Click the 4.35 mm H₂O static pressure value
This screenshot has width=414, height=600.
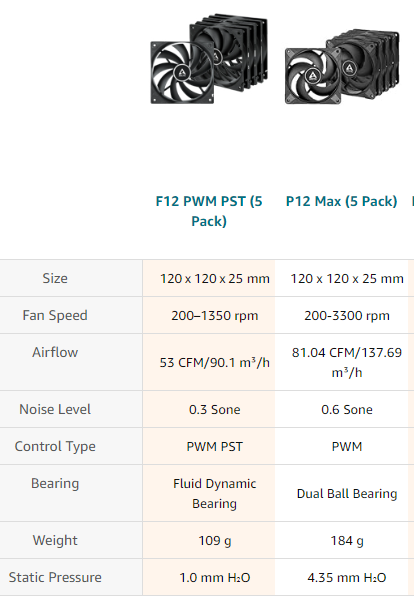coord(347,577)
